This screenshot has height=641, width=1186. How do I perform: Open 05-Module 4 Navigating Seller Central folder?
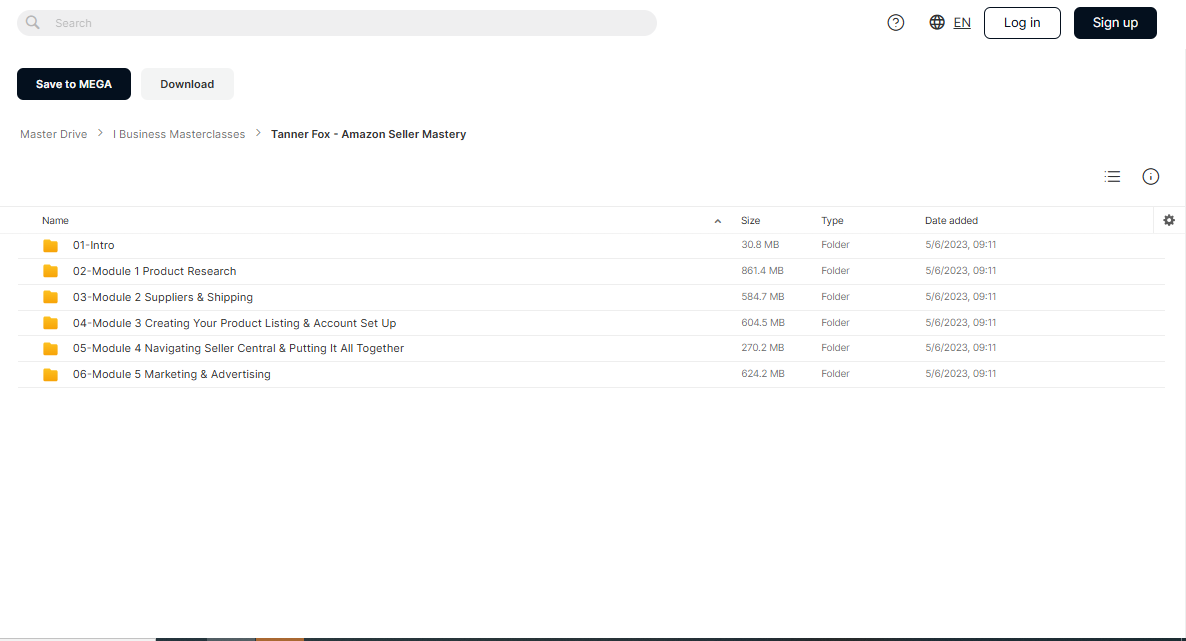pyautogui.click(x=238, y=348)
